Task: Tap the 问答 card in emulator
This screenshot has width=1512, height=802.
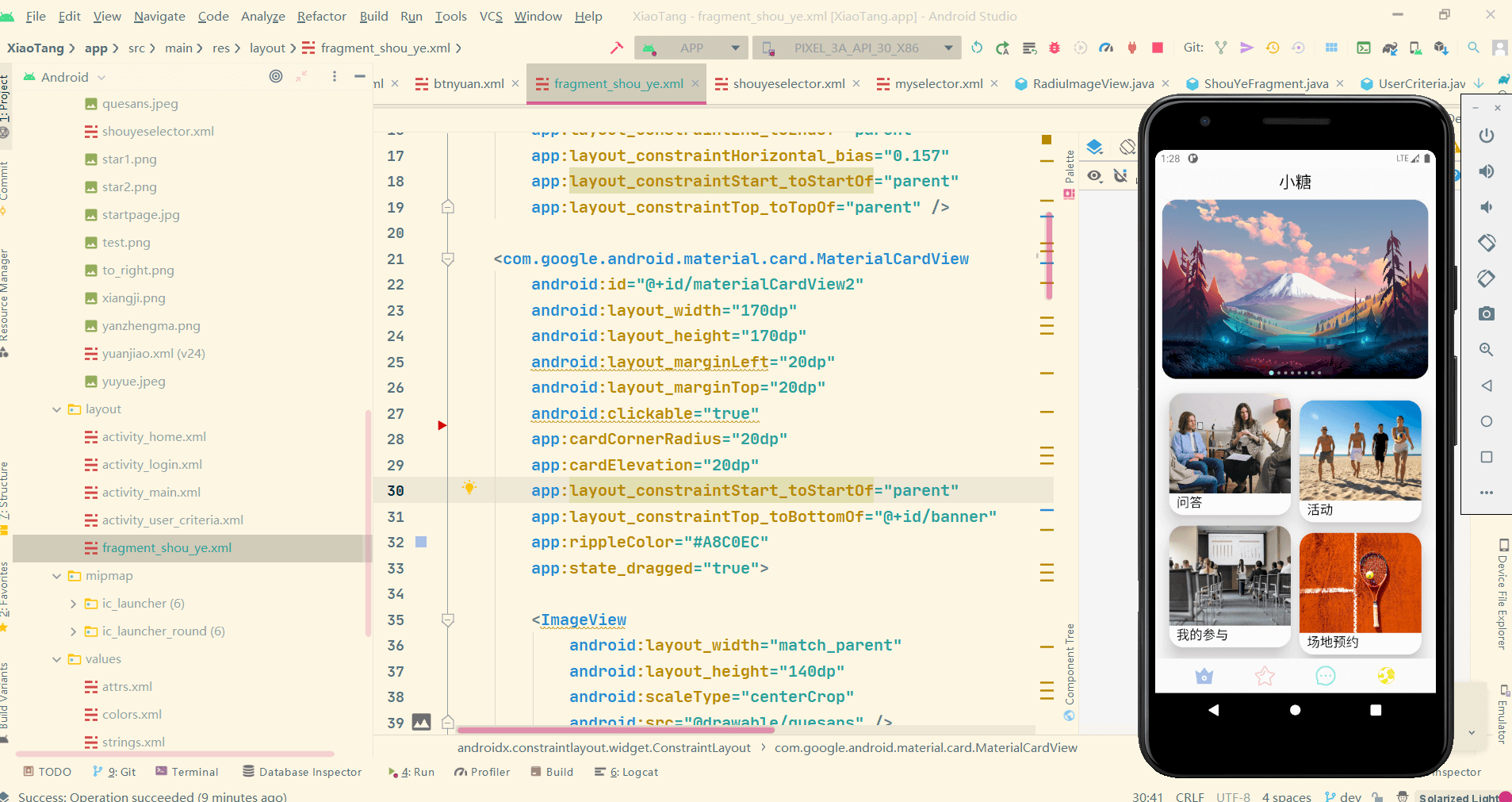Action: click(x=1230, y=455)
